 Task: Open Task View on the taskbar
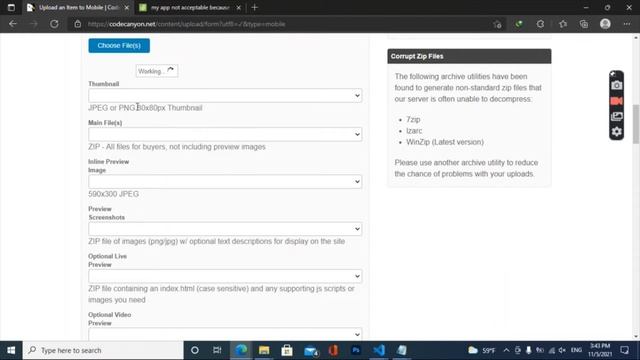point(217,350)
